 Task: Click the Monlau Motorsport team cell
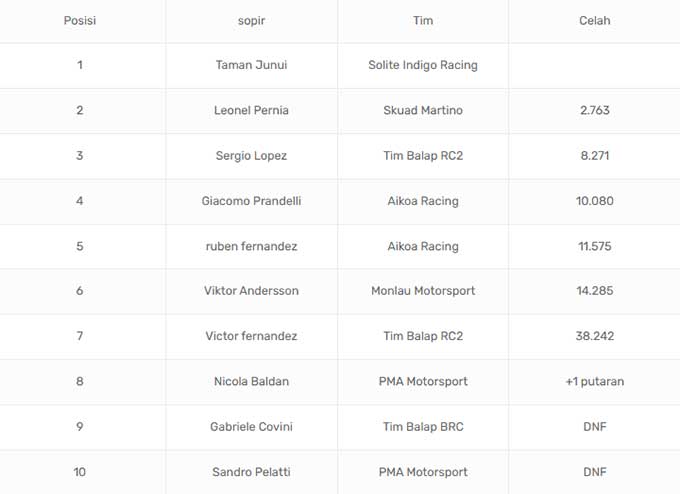423,291
